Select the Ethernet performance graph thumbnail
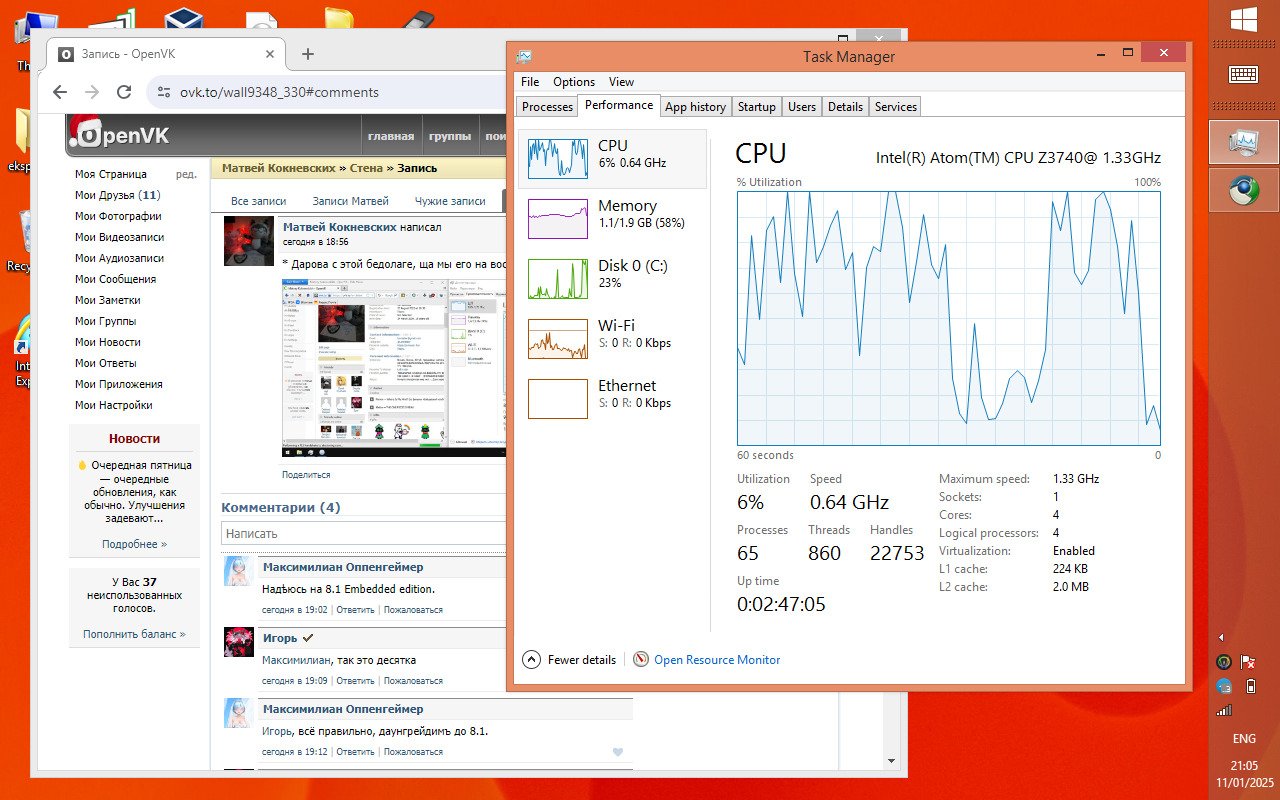 pyautogui.click(x=557, y=398)
